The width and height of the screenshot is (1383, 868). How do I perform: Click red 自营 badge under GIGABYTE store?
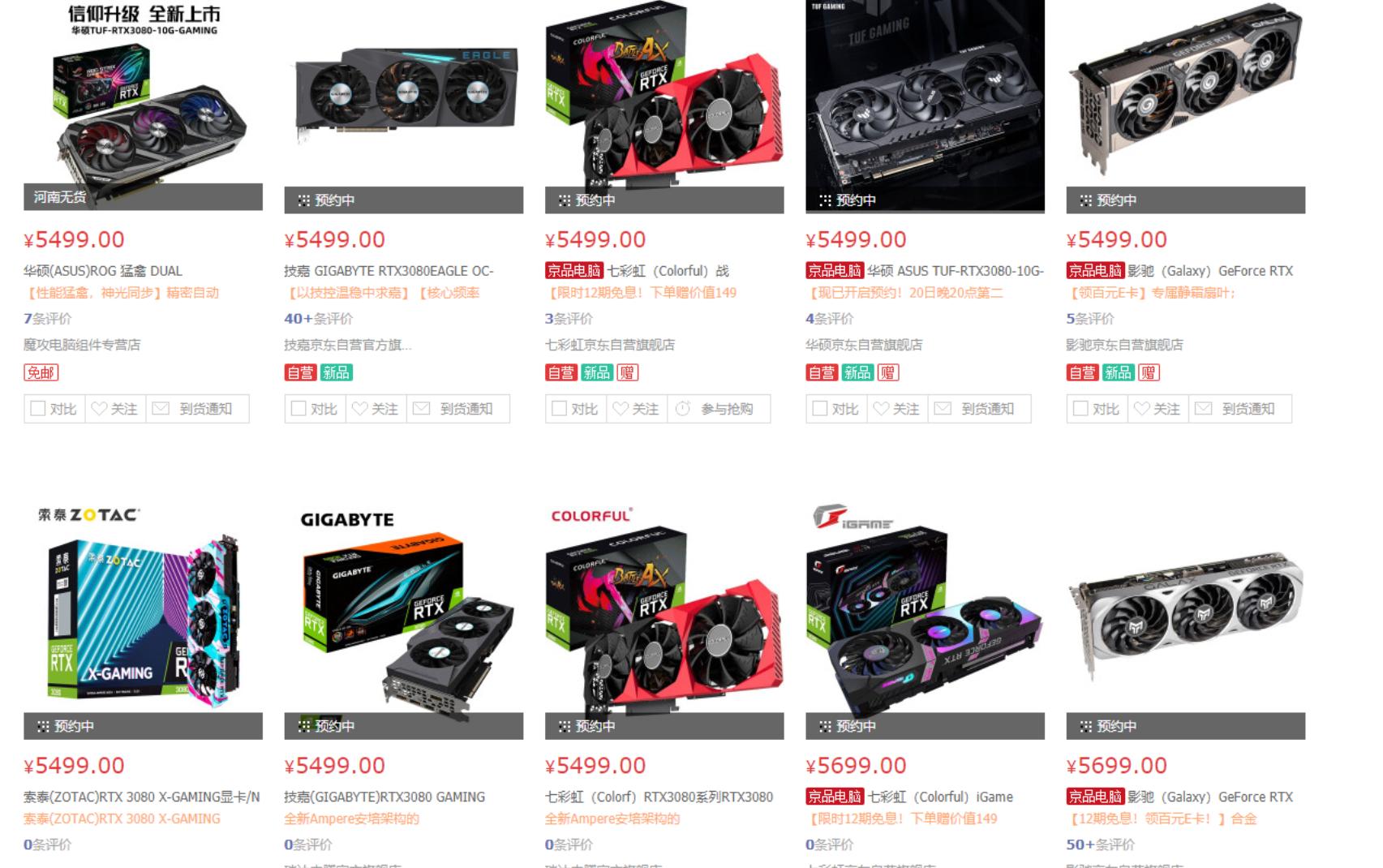tap(300, 372)
